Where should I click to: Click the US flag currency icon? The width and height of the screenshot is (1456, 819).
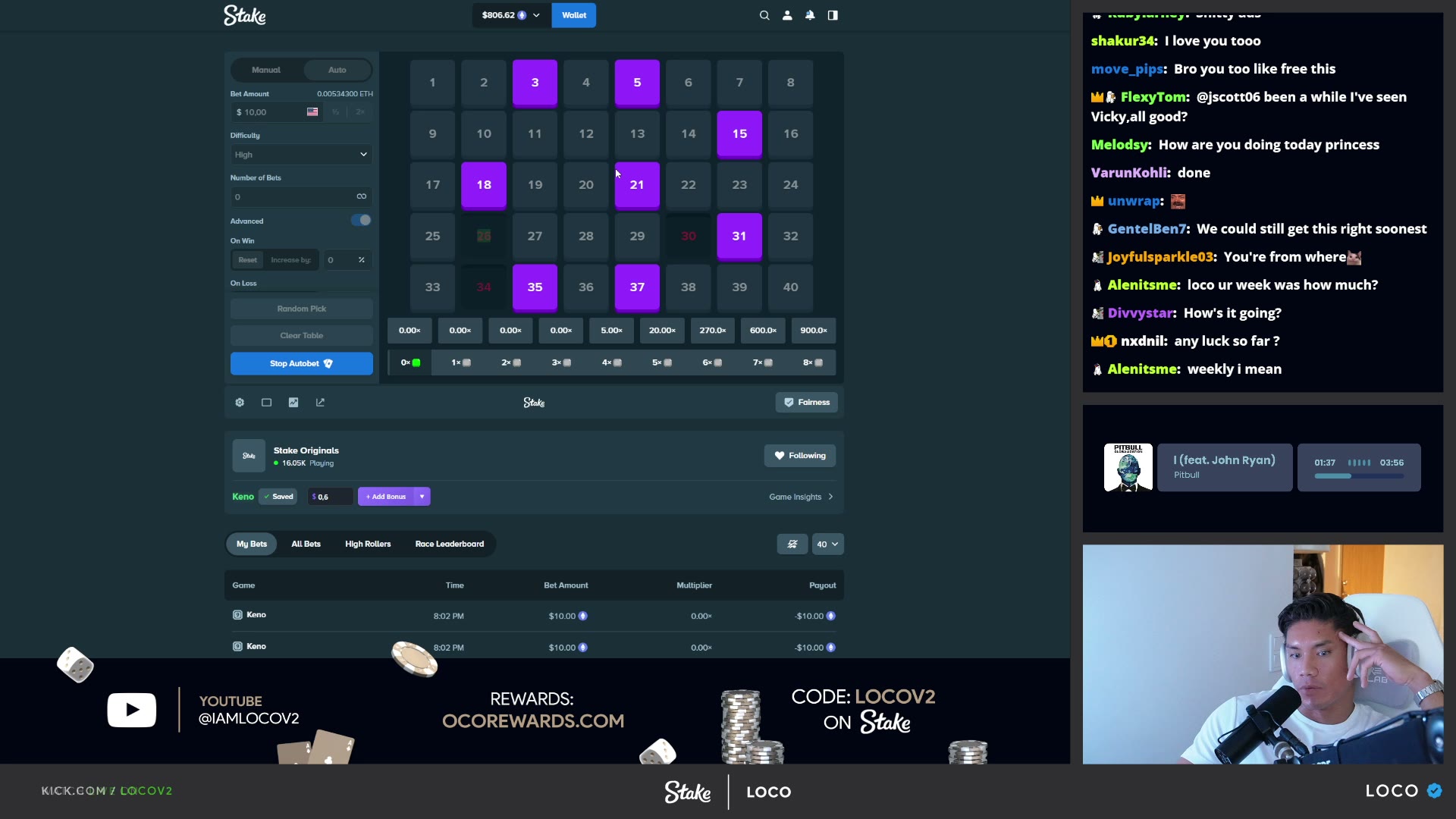(312, 111)
